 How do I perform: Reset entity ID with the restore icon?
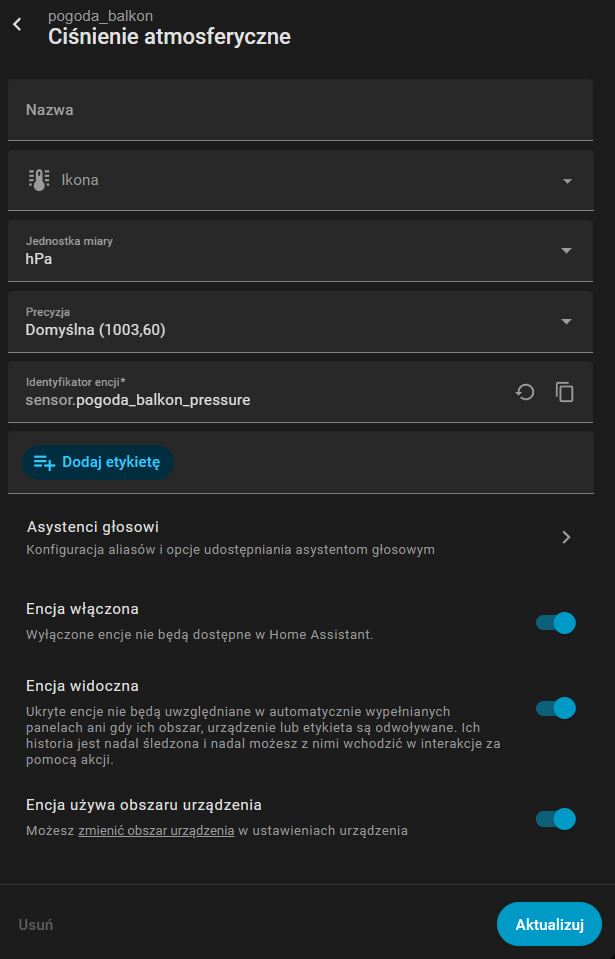click(525, 392)
